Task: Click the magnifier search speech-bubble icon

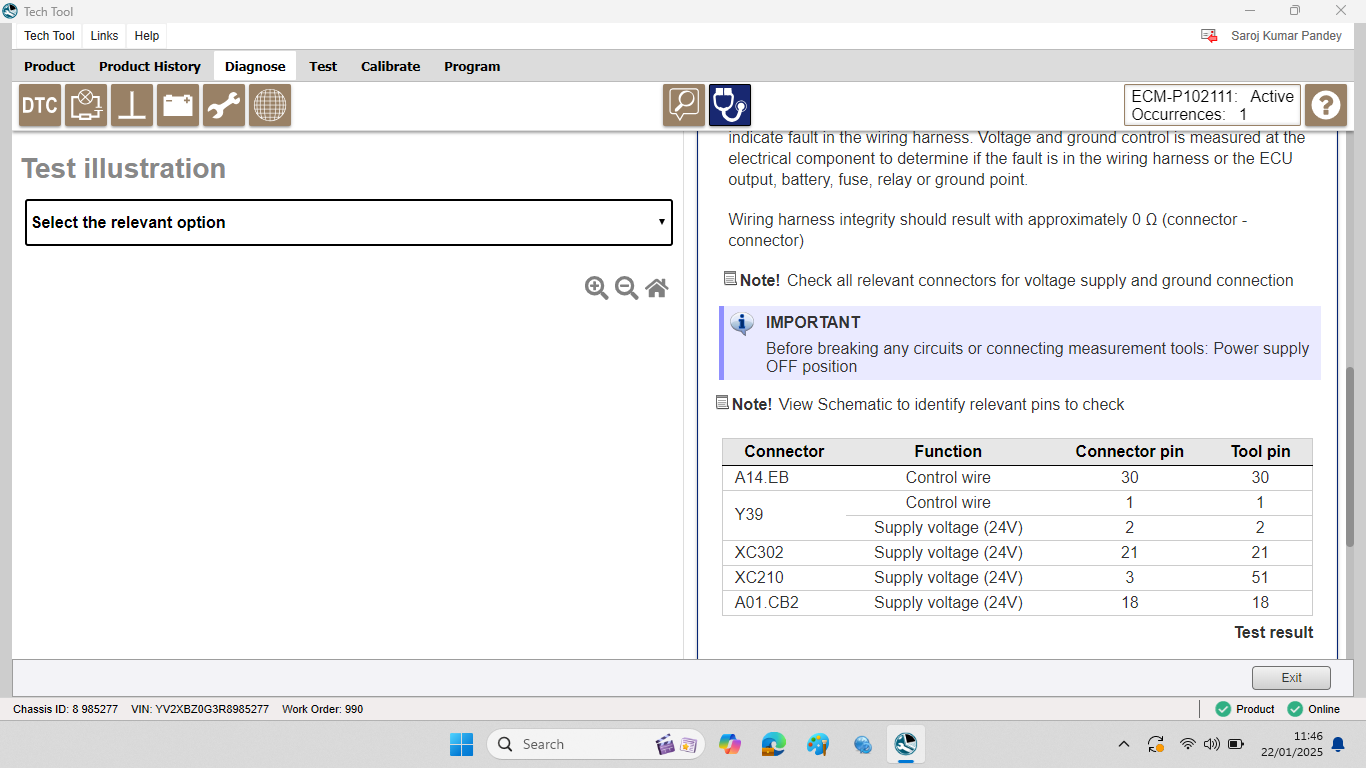Action: point(684,105)
